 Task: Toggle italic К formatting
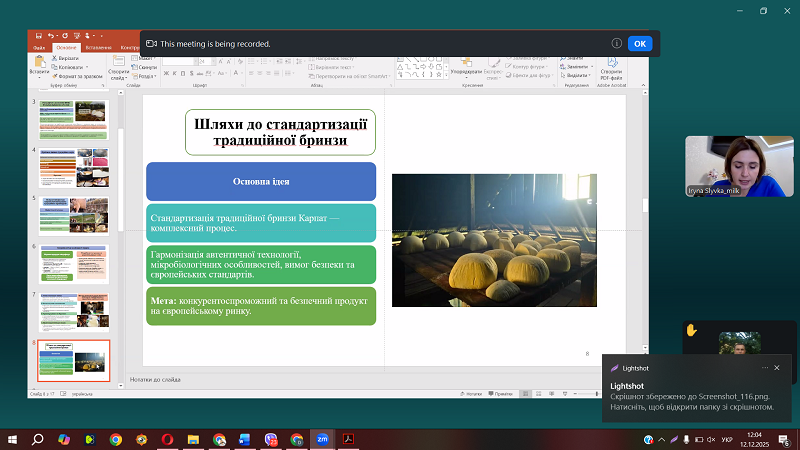(174, 73)
